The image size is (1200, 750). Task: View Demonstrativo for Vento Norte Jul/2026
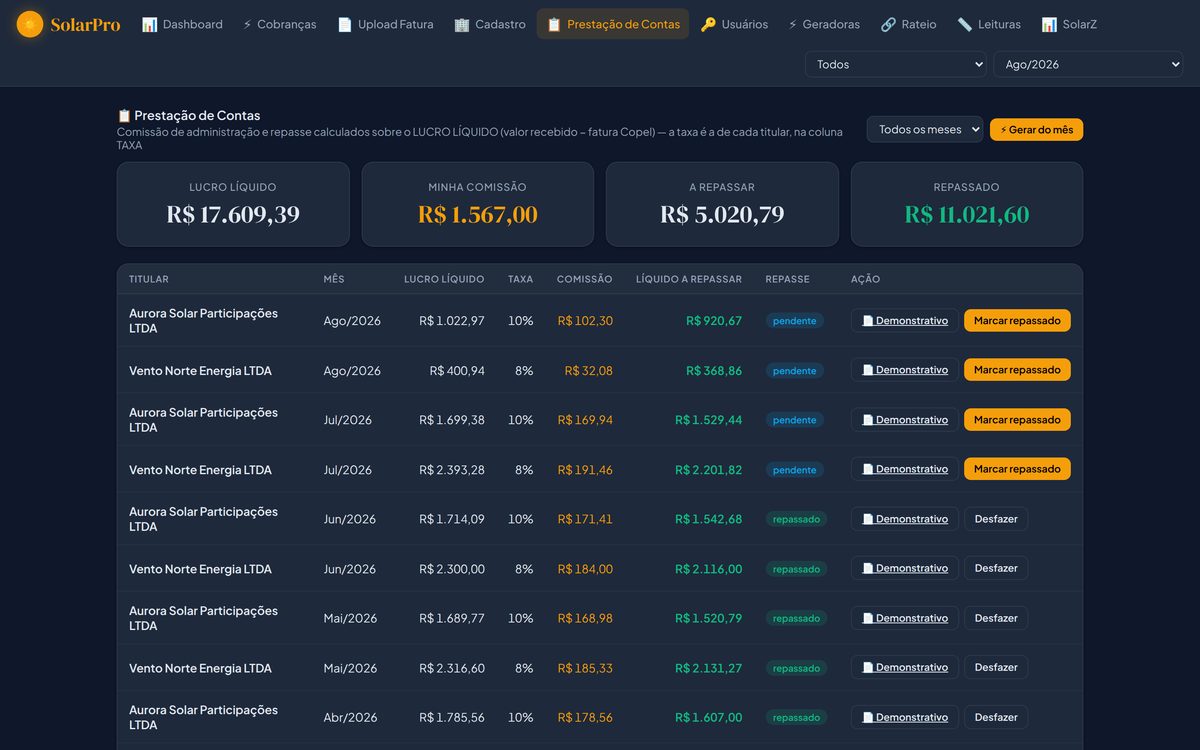point(905,469)
